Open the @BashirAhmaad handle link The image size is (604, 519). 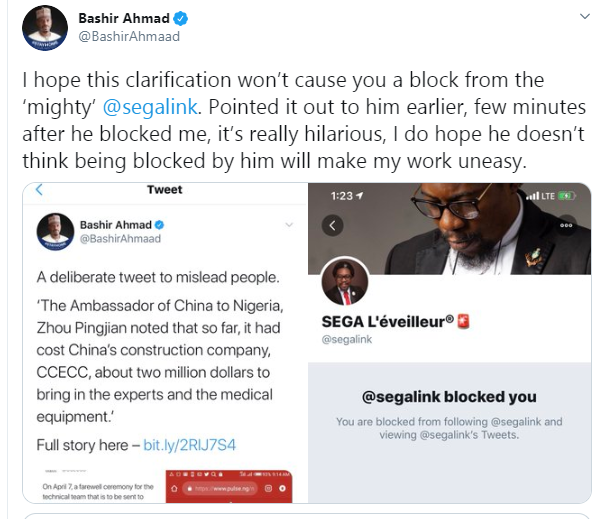point(129,36)
